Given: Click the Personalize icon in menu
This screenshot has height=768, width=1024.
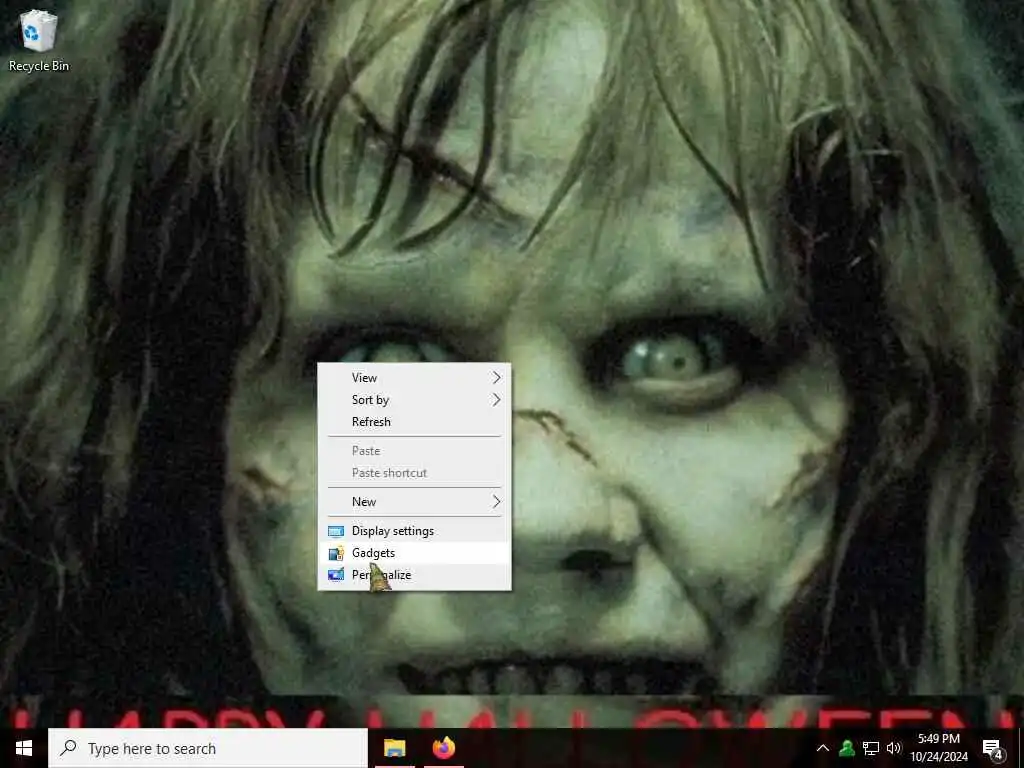Looking at the screenshot, I should [336, 575].
